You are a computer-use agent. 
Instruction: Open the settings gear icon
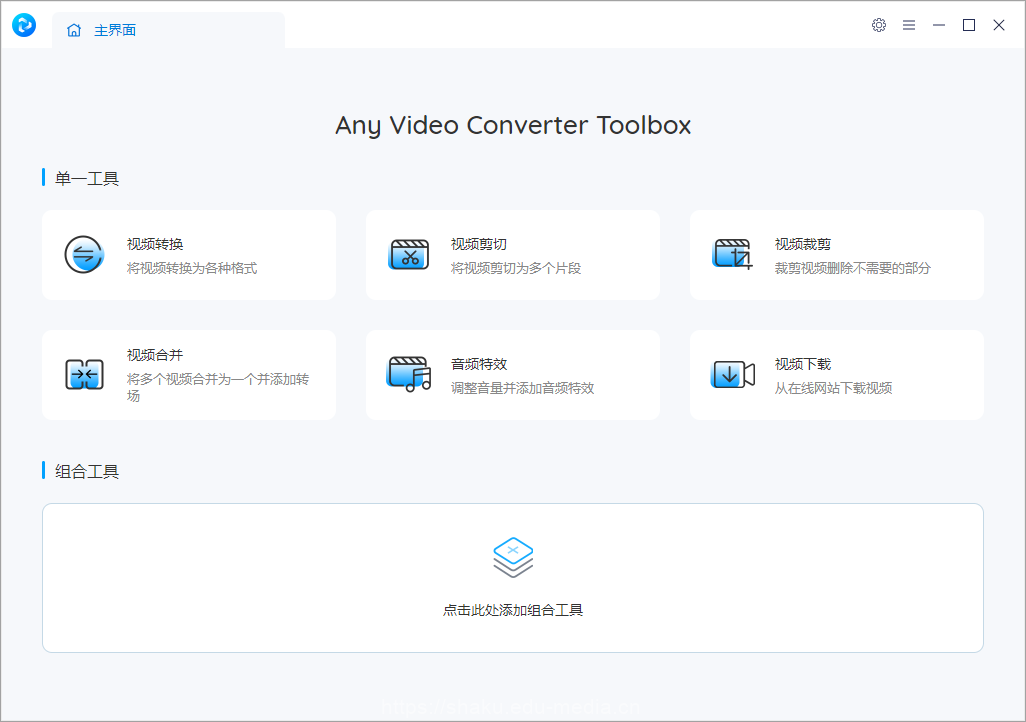(879, 25)
